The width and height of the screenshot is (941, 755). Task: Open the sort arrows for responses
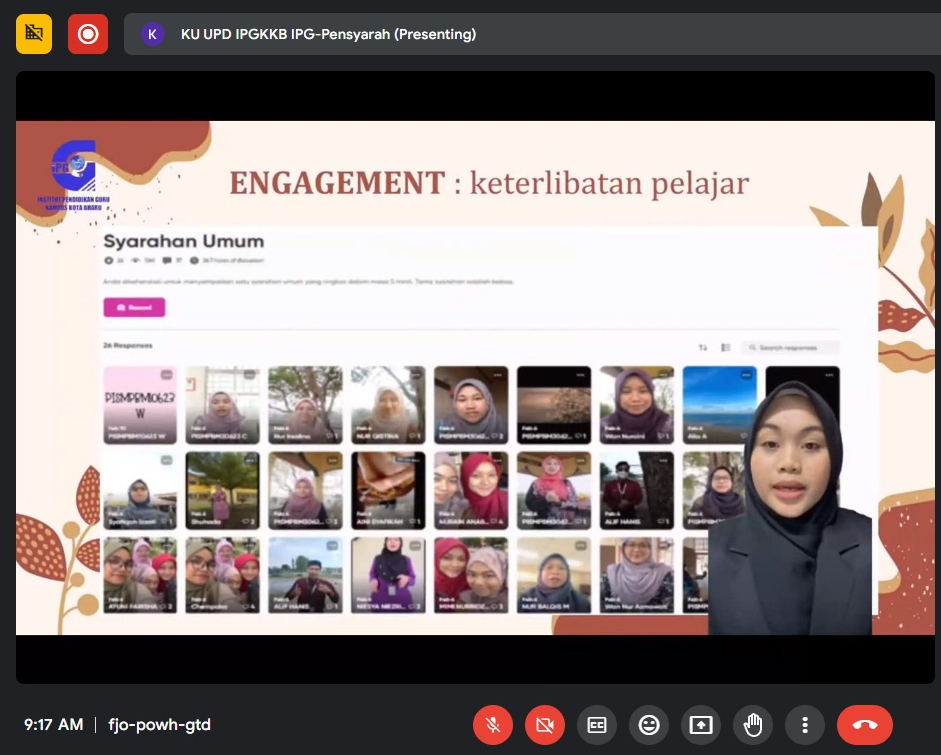tap(702, 347)
